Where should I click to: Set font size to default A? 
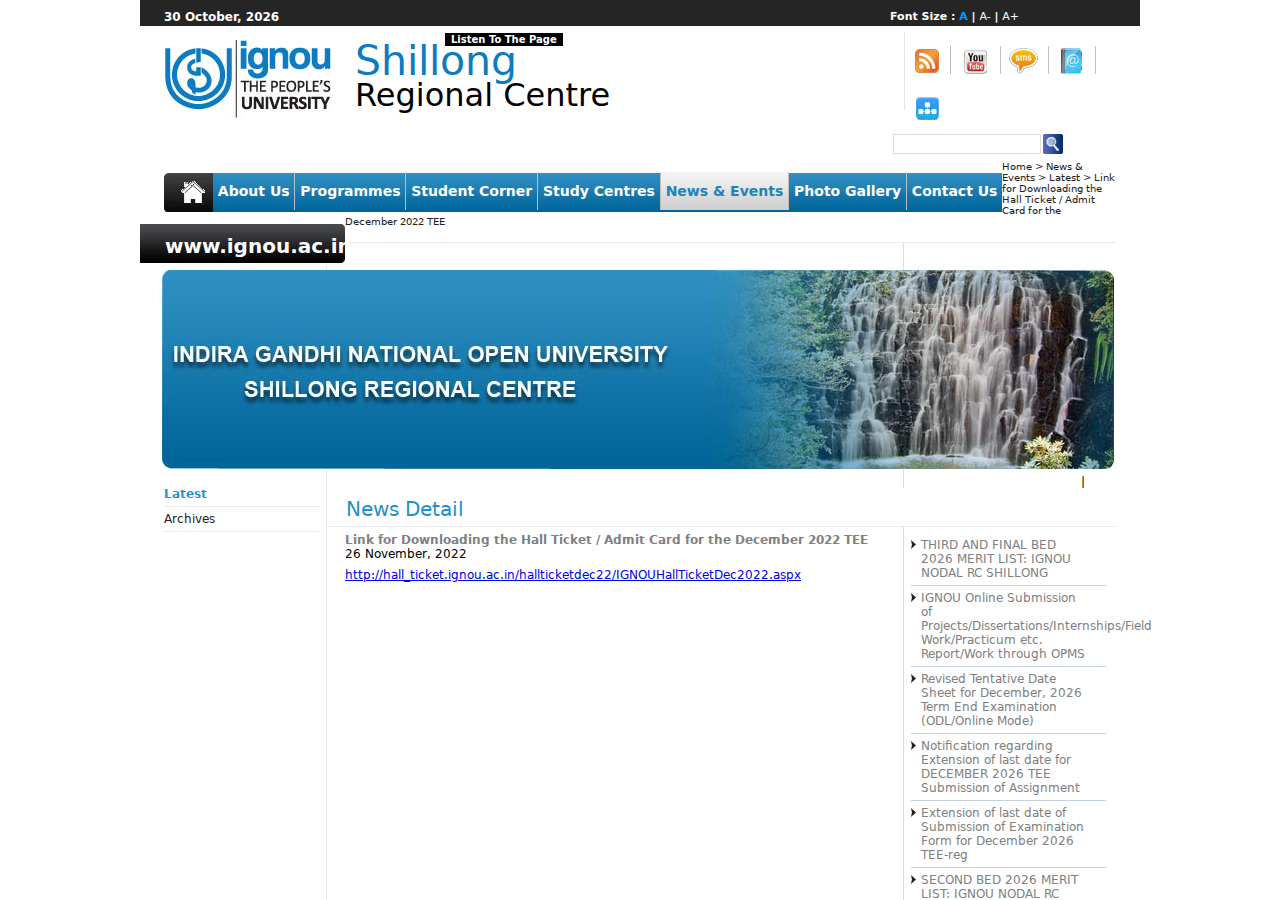[963, 16]
